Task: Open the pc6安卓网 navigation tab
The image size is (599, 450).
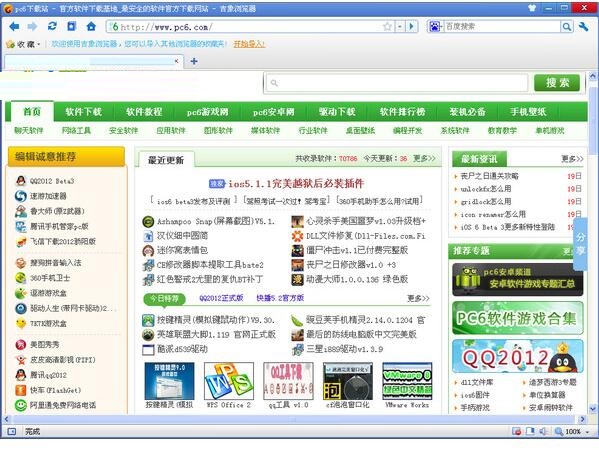Action: pos(274,112)
